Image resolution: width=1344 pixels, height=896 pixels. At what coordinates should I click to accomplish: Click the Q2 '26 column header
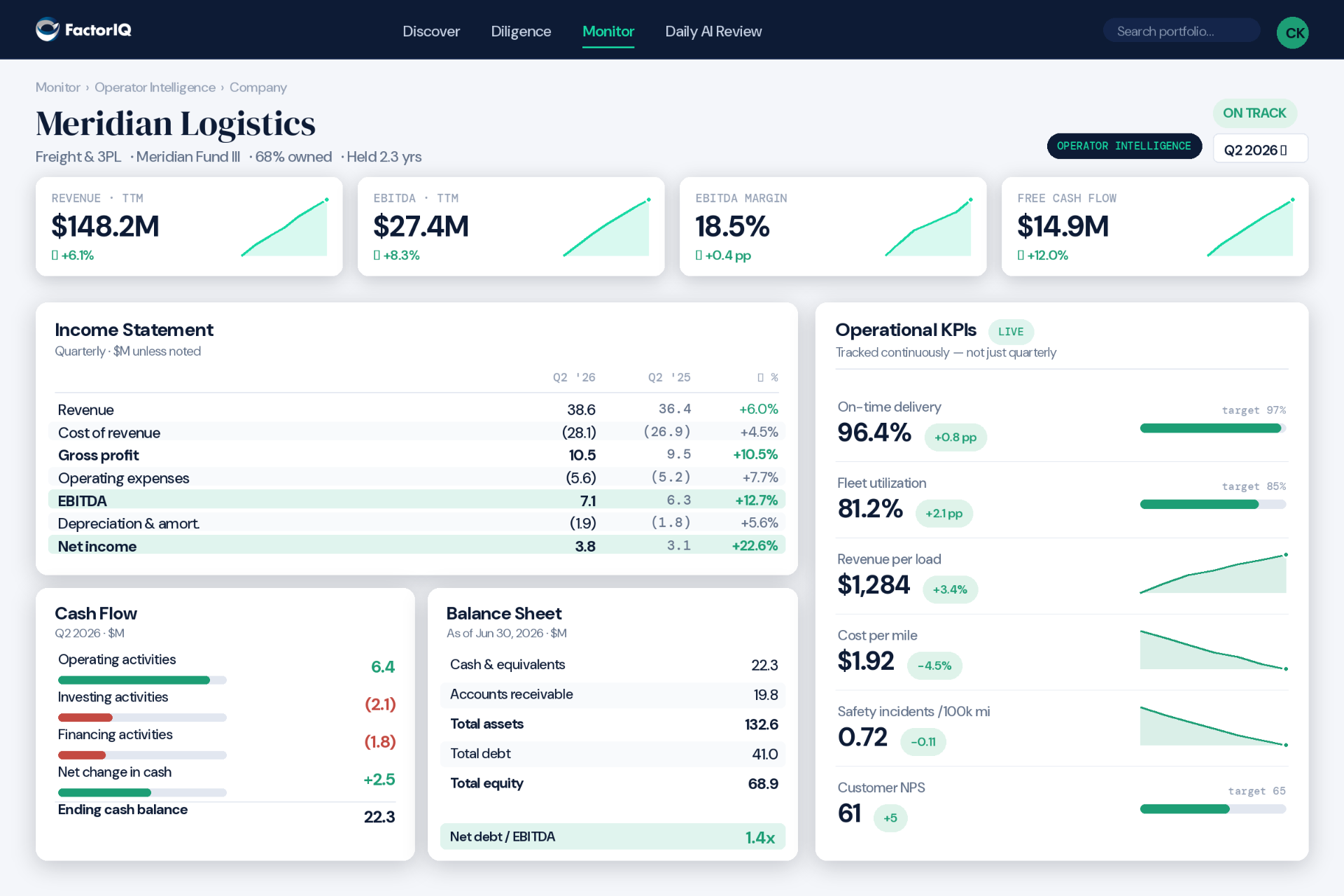pos(574,377)
